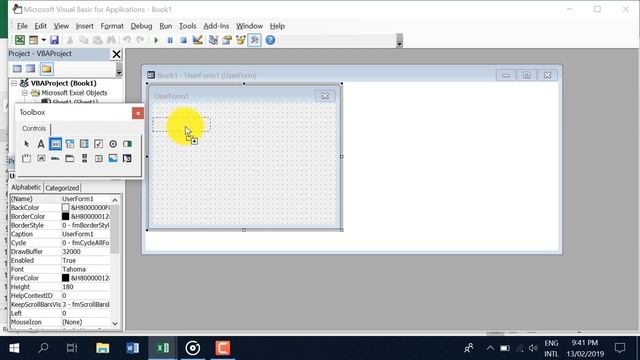Expand the Project panel toolbar options arrow
This screenshot has width=640, height=360.
119,69
